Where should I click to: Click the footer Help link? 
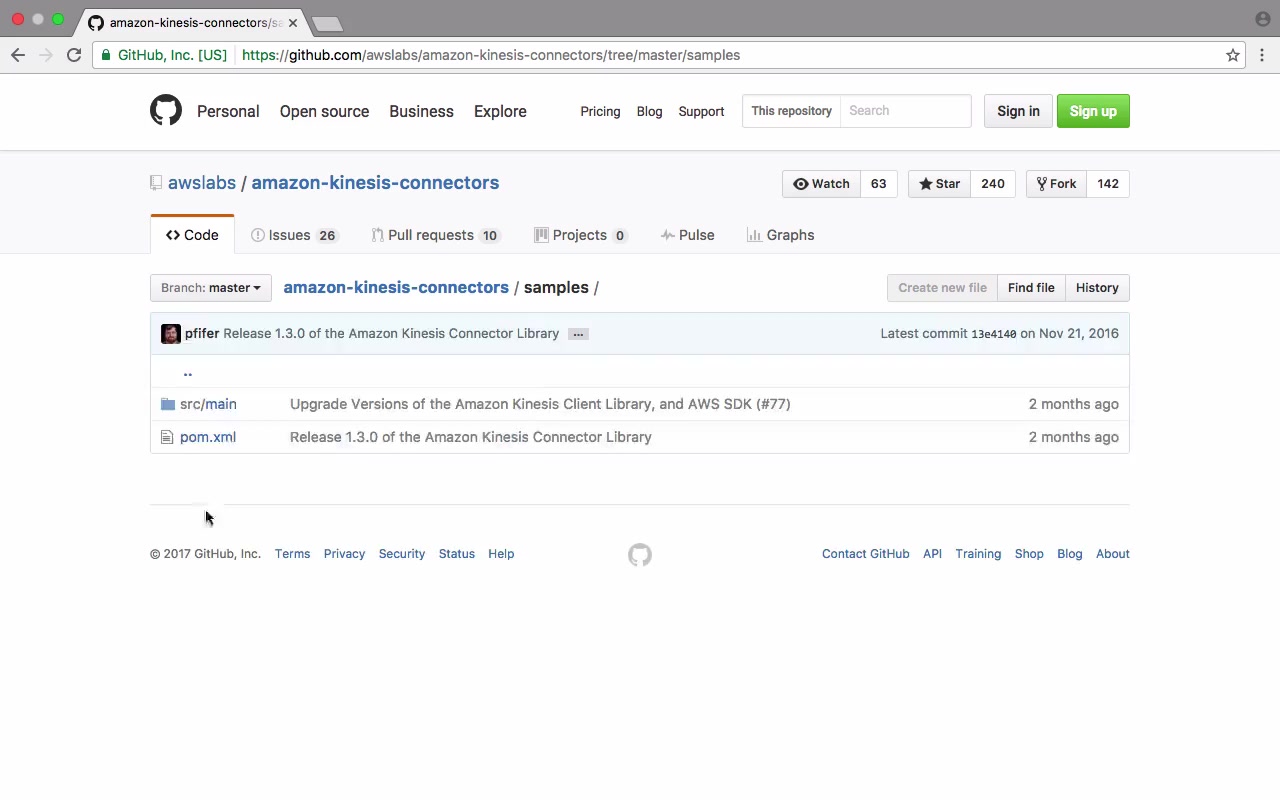point(501,554)
